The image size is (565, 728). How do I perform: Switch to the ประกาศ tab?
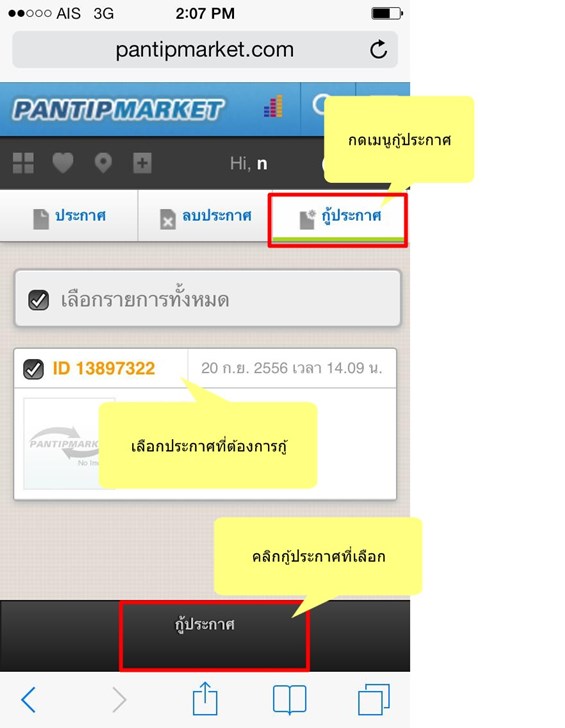(x=69, y=216)
